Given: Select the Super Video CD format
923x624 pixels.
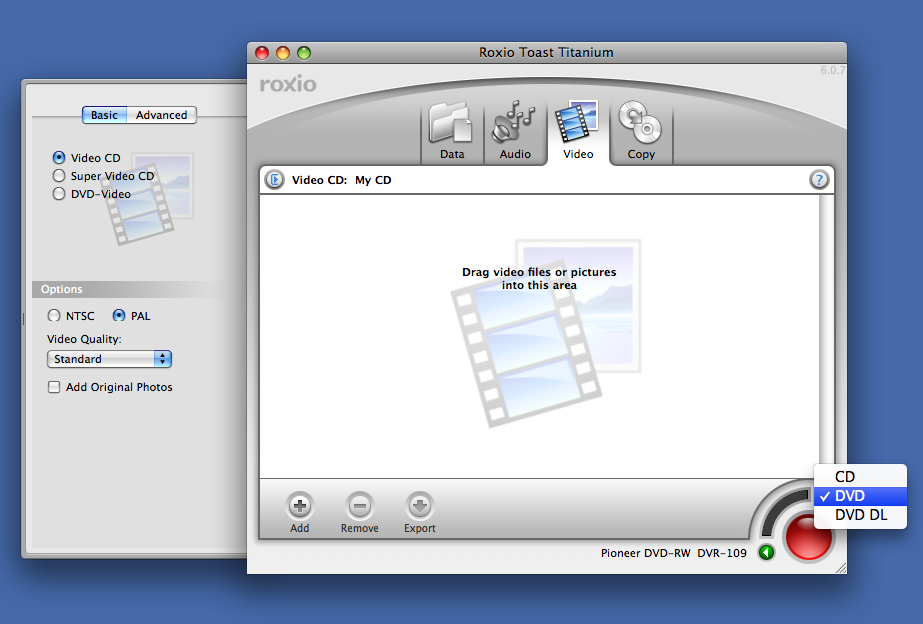Looking at the screenshot, I should pos(59,176).
